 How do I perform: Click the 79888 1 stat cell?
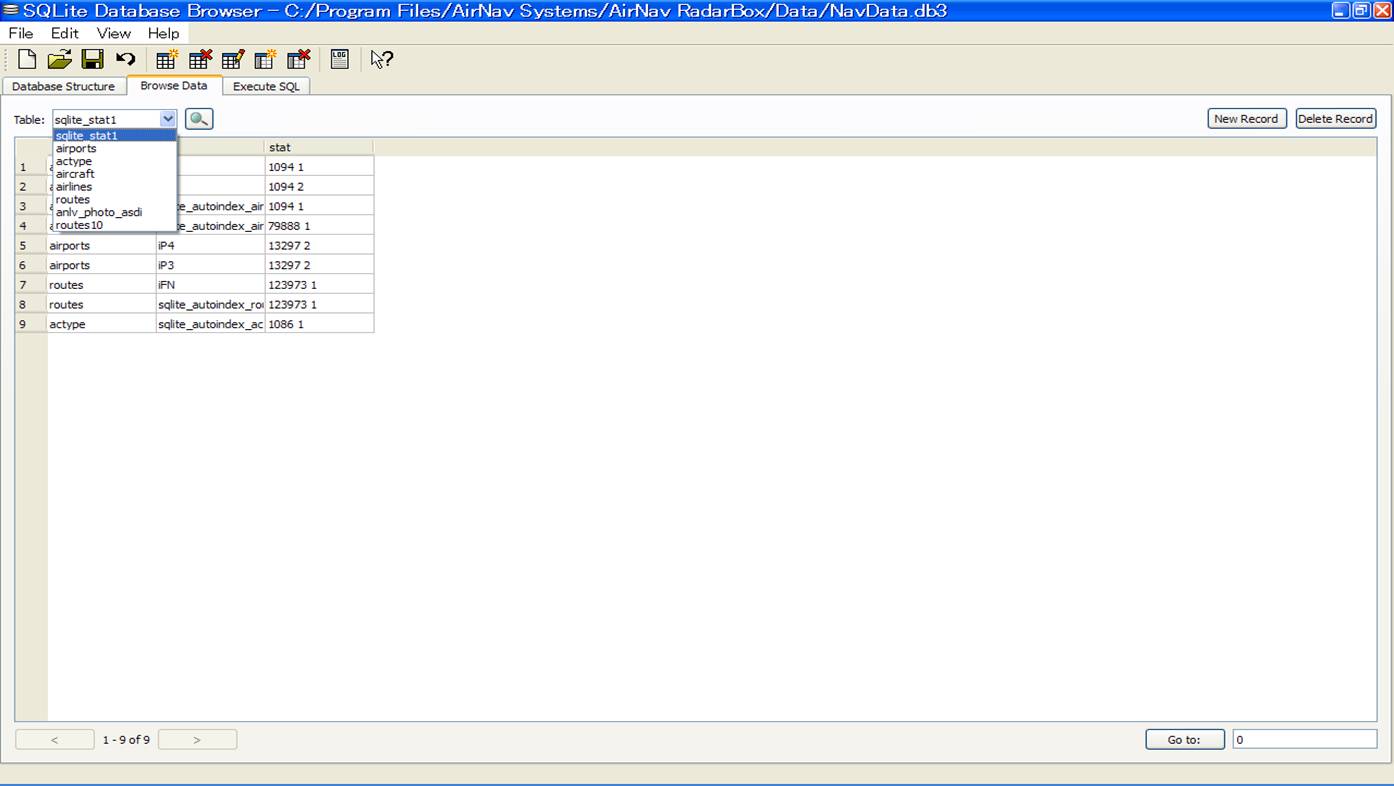(x=319, y=226)
